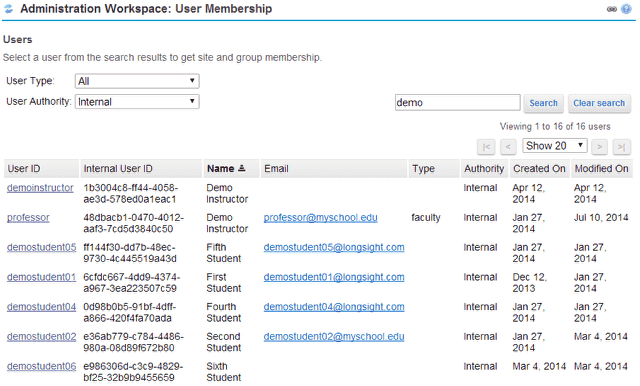
Task: Sort by Modified On column header
Action: tap(601, 169)
